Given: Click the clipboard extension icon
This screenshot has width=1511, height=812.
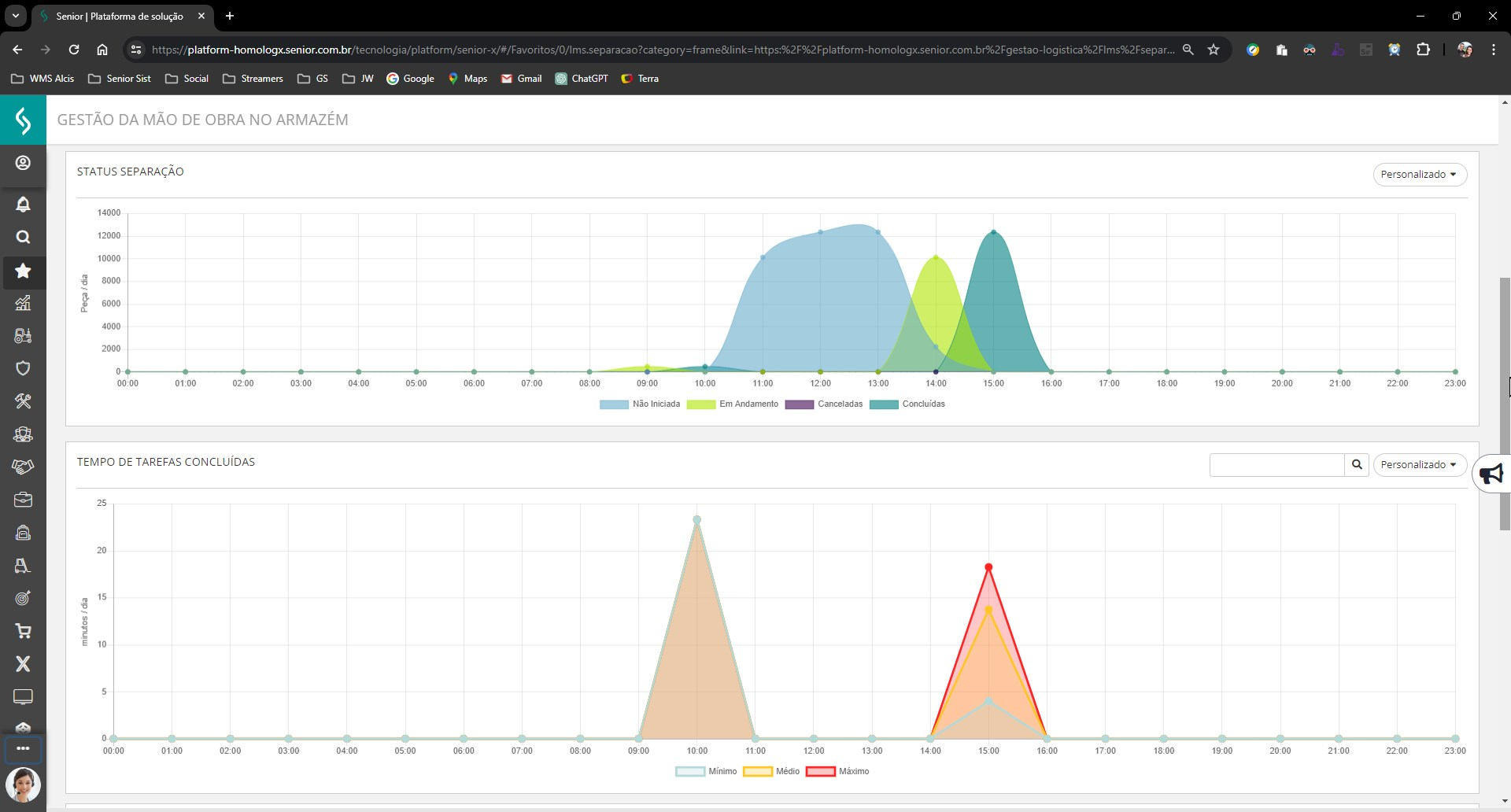Looking at the screenshot, I should (1281, 50).
